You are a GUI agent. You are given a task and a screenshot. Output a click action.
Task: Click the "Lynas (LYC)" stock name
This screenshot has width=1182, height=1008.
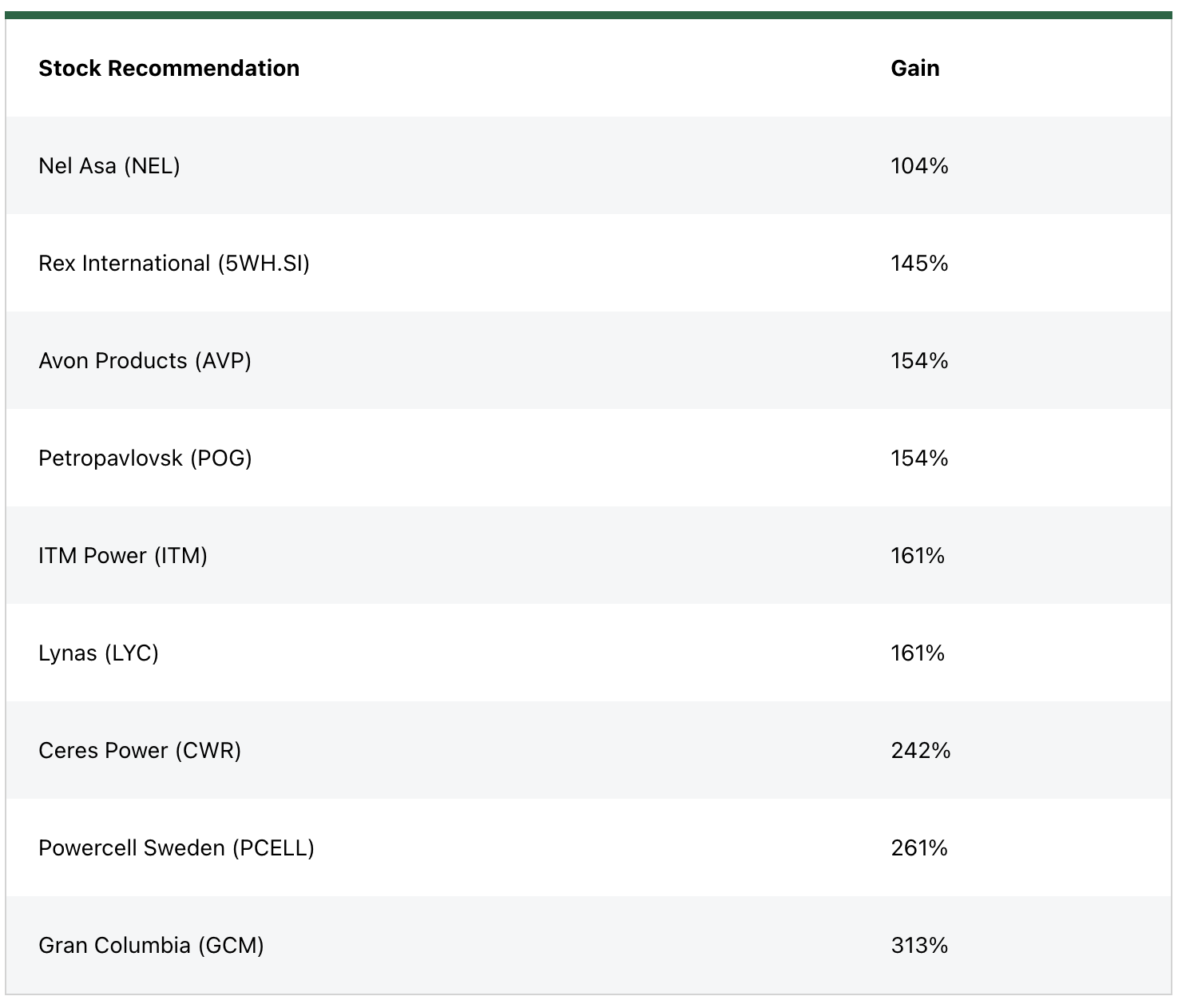(x=99, y=653)
